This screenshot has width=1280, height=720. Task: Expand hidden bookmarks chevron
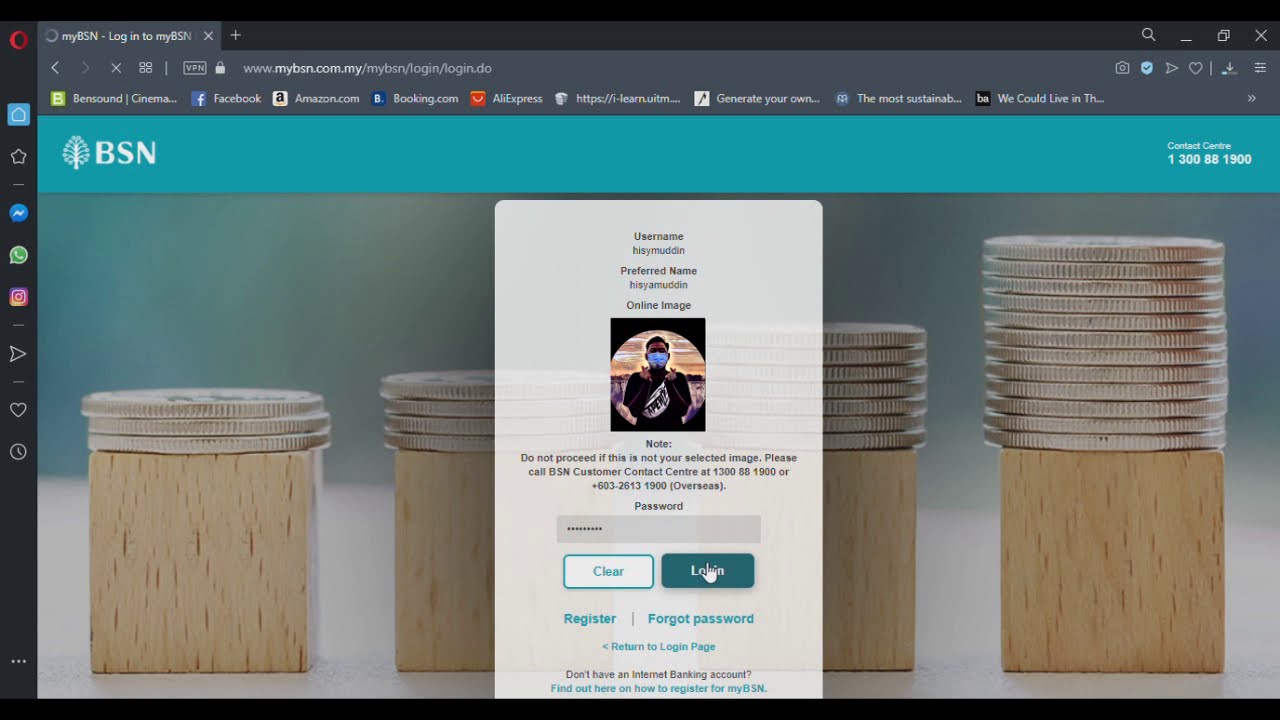click(x=1251, y=98)
